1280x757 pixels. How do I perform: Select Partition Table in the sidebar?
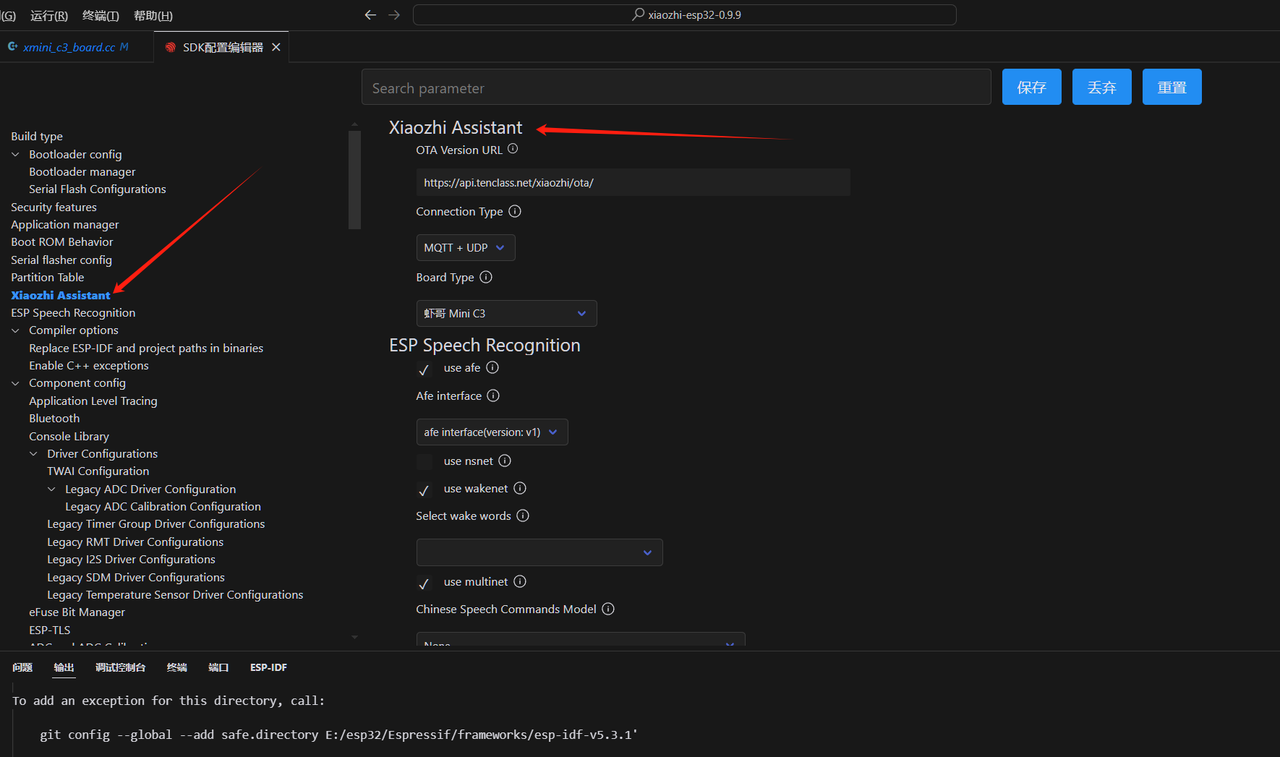coord(47,277)
